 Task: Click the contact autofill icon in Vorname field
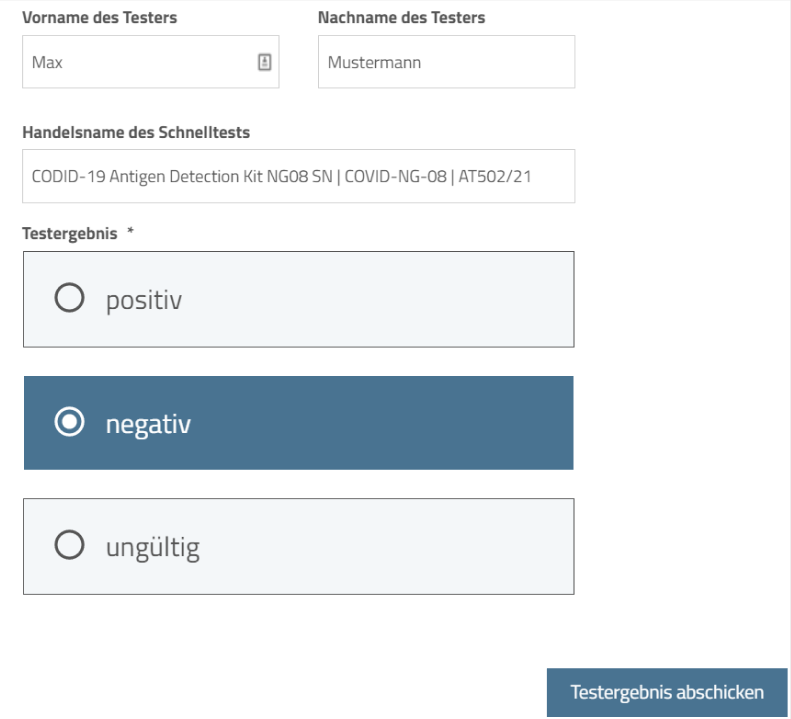[265, 62]
